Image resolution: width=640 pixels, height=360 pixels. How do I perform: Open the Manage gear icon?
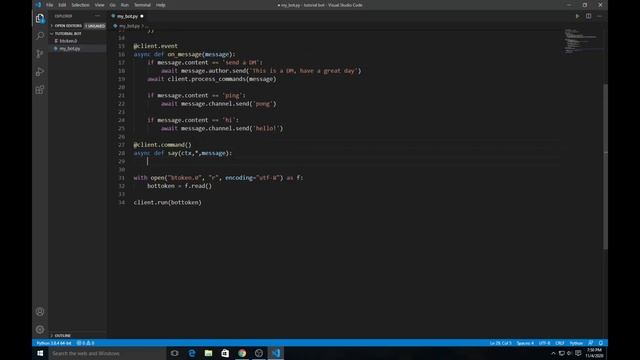pos(40,329)
